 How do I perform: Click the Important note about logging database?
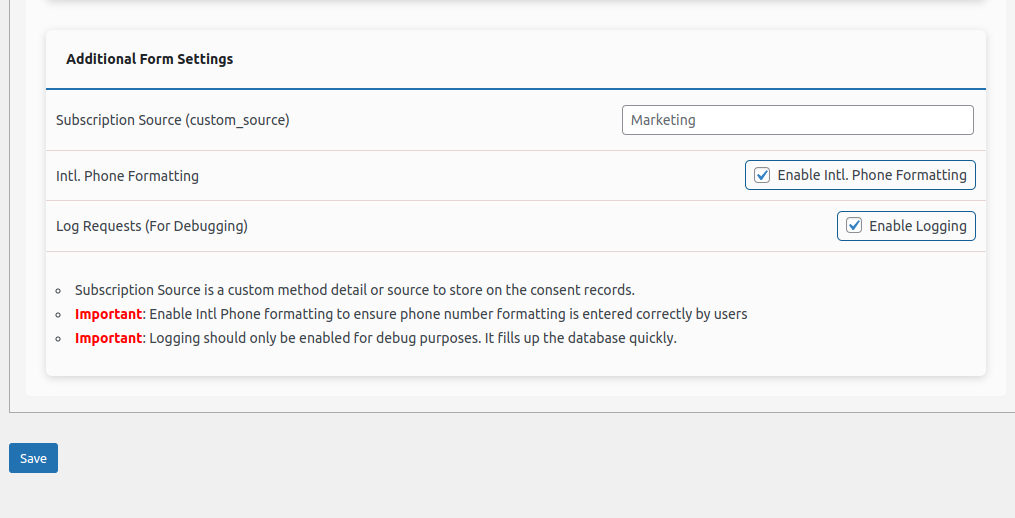point(375,338)
